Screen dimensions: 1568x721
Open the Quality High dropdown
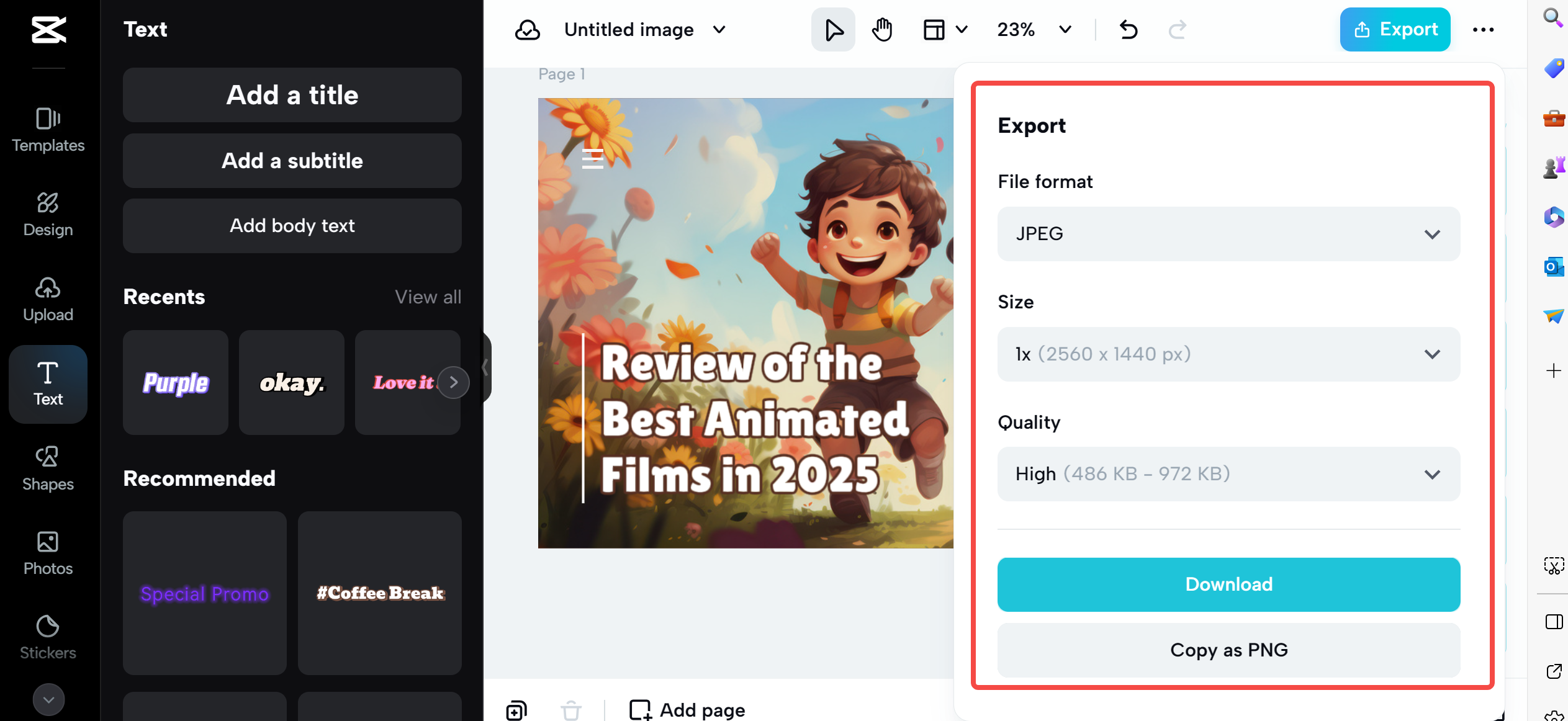tap(1228, 474)
